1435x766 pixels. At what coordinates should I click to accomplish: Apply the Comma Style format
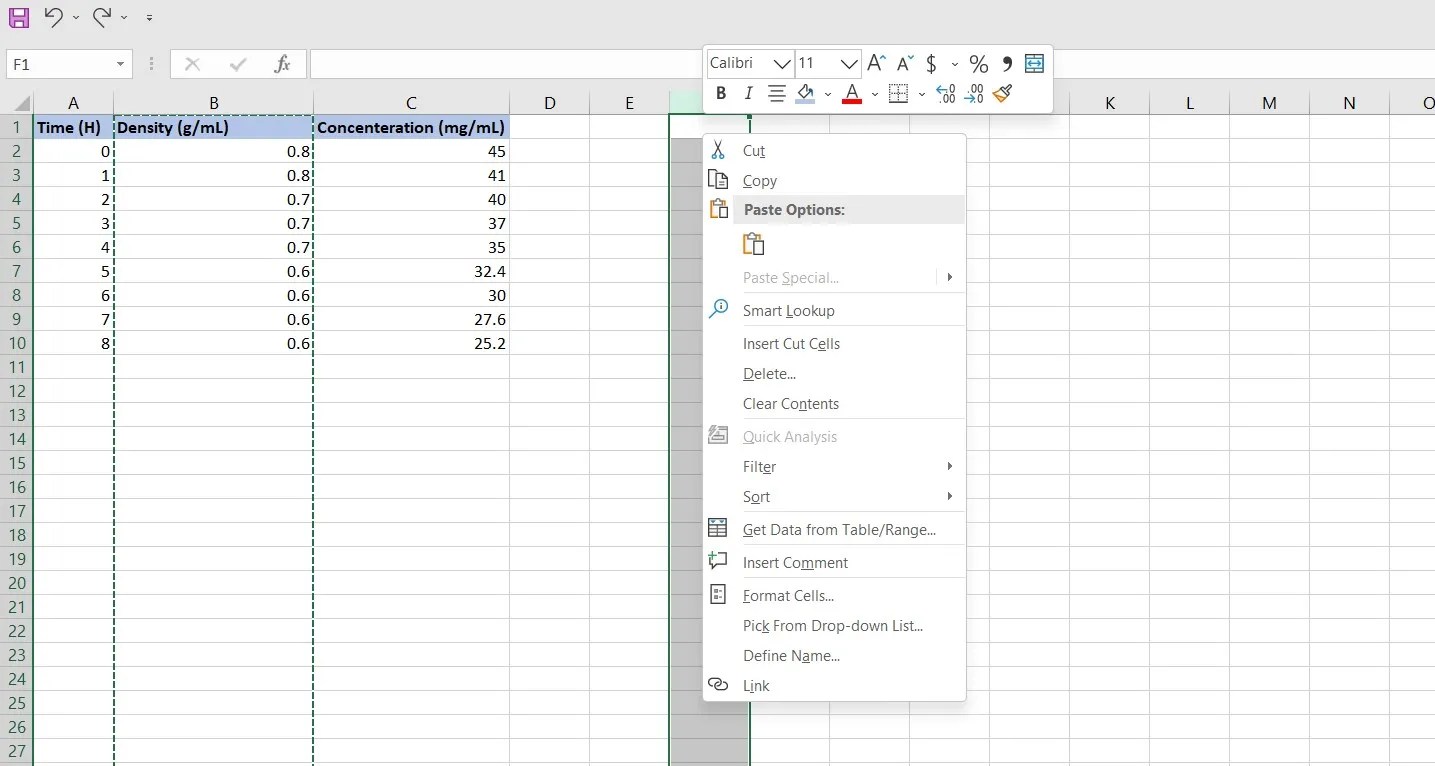point(1007,63)
